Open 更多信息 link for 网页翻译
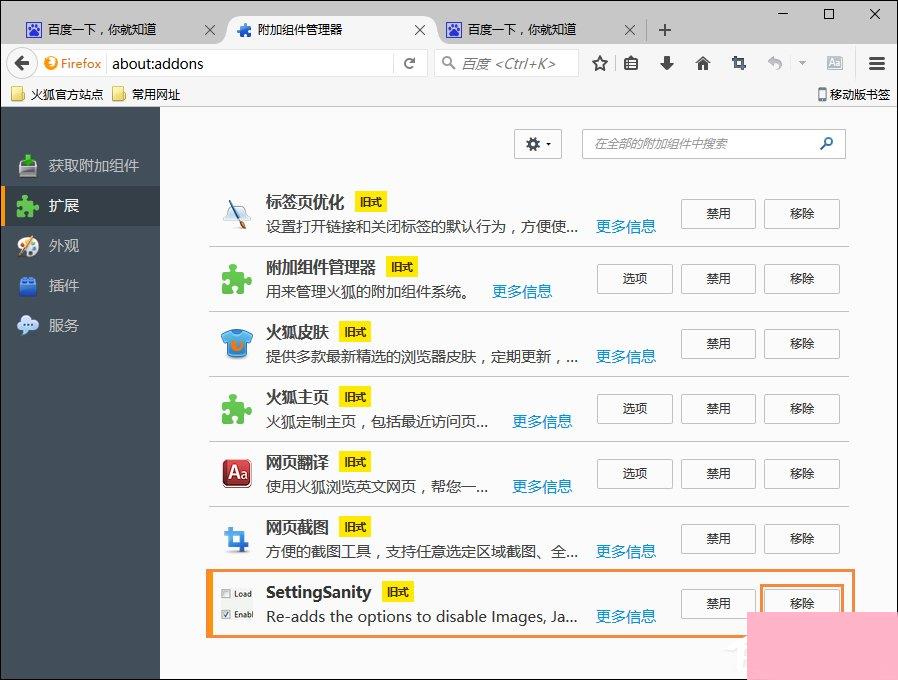This screenshot has height=680, width=898. tap(542, 487)
